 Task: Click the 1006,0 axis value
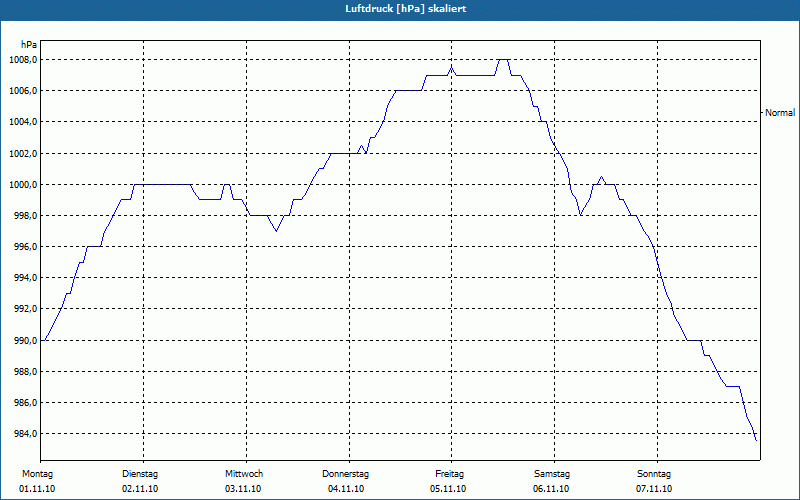click(x=23, y=91)
